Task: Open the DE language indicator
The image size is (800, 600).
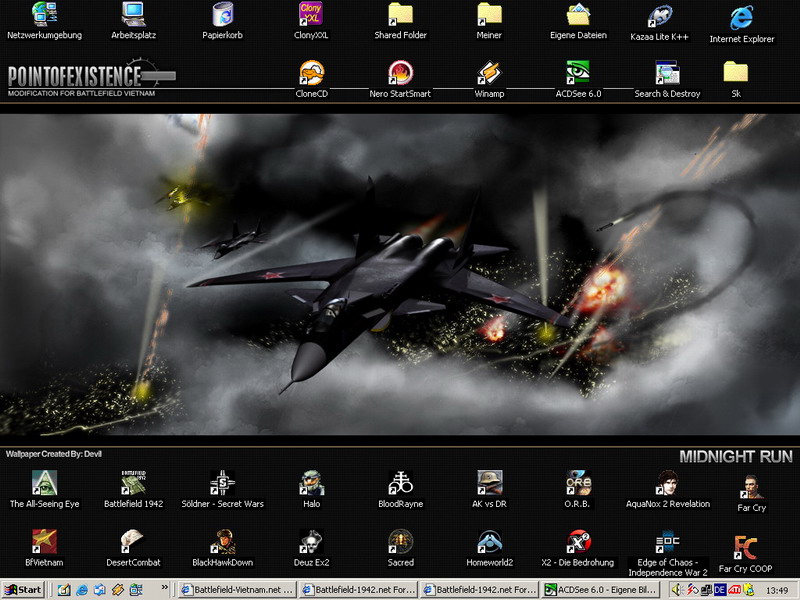Action: click(x=720, y=590)
